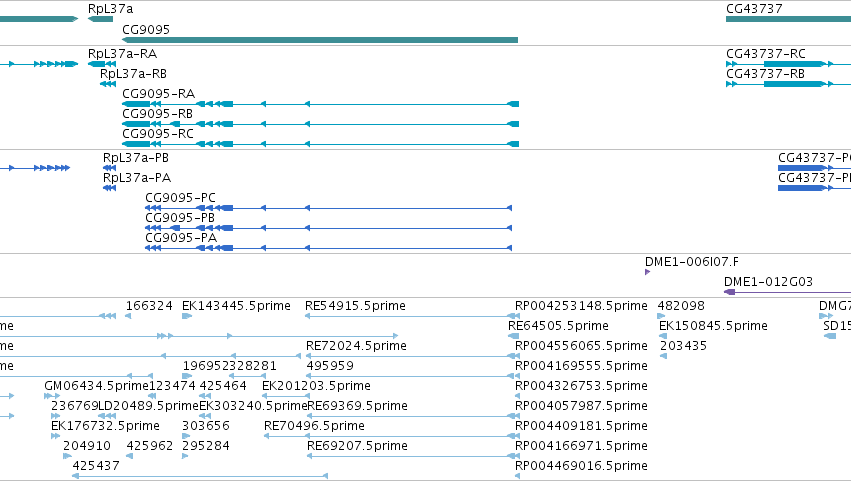Screen dimensions: 851x481
Task: Click the EK143445.5prime EST label
Action: coord(236,306)
